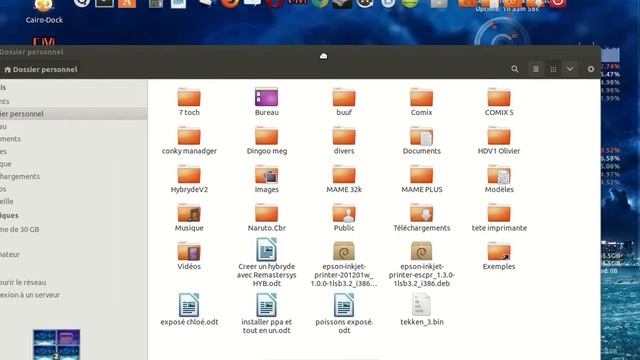Open the Documents sidebar entry
Screen dimensions: 640x360
coord(73,139)
